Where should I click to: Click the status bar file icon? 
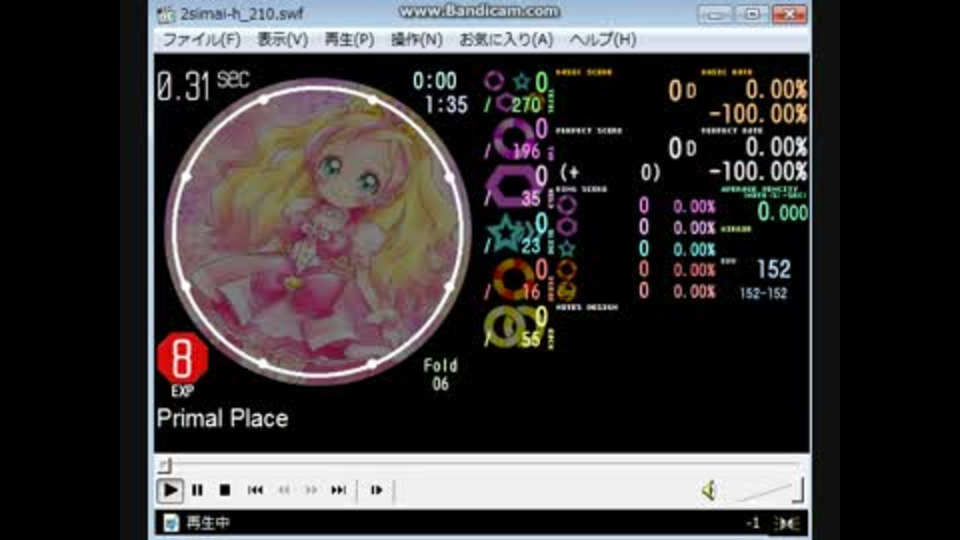point(171,522)
